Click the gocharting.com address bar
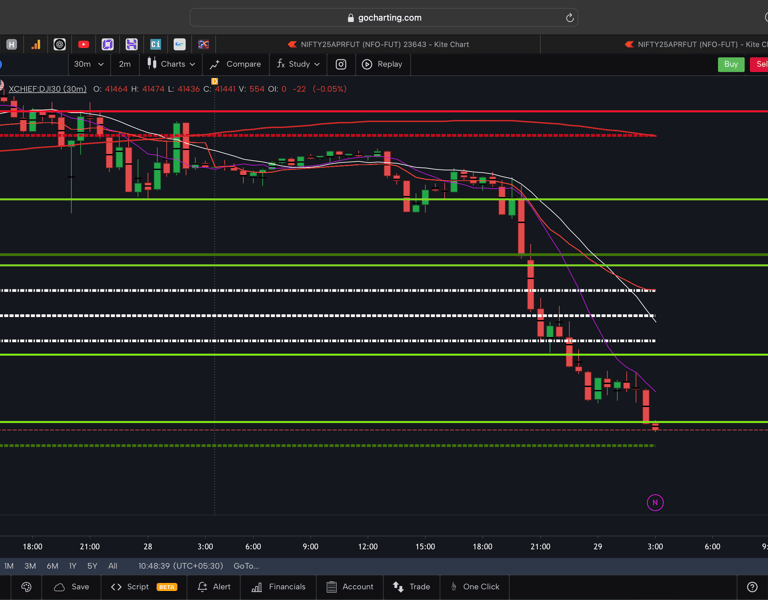This screenshot has width=768, height=600. pyautogui.click(x=384, y=18)
